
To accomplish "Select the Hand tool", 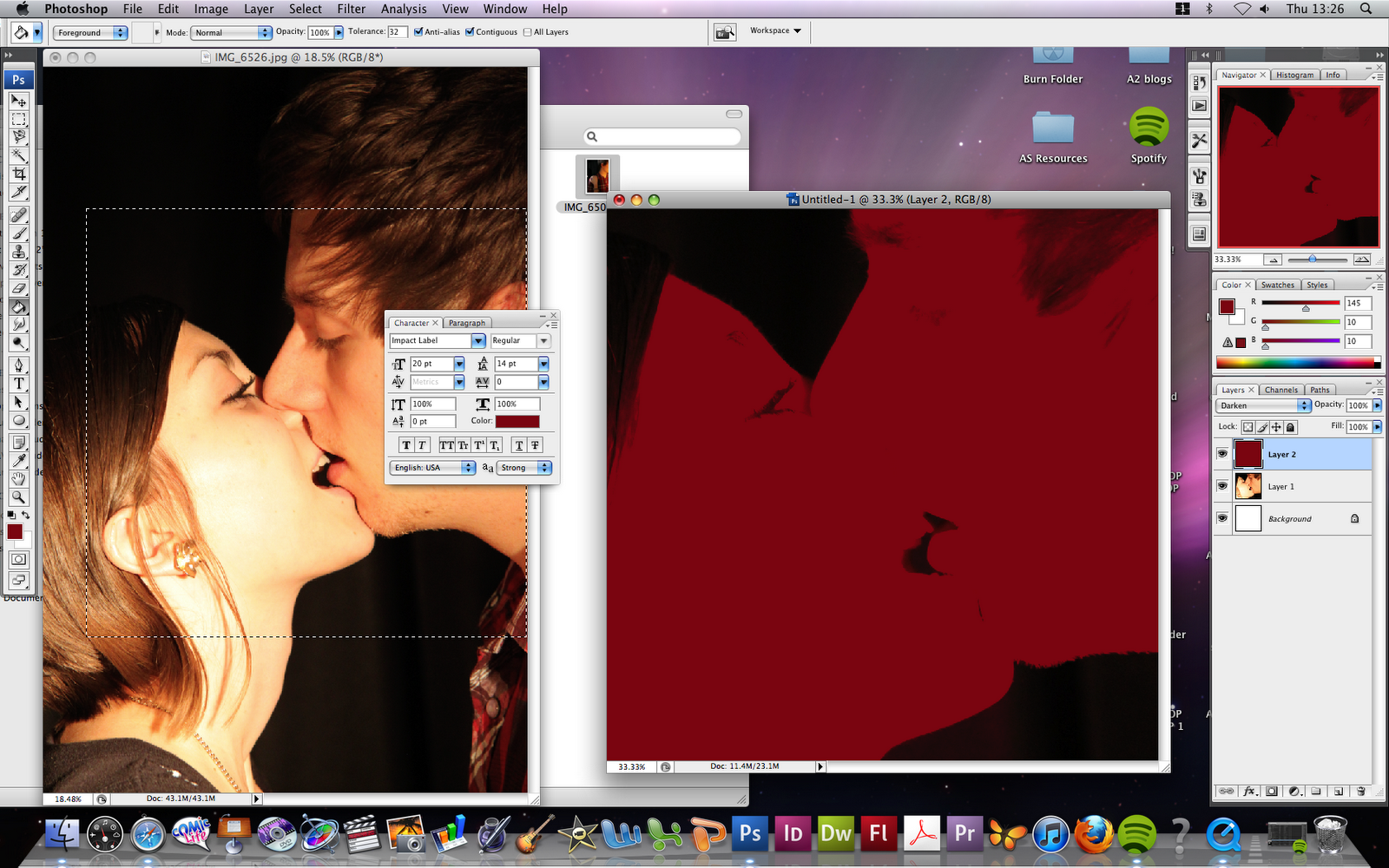I will point(18,479).
